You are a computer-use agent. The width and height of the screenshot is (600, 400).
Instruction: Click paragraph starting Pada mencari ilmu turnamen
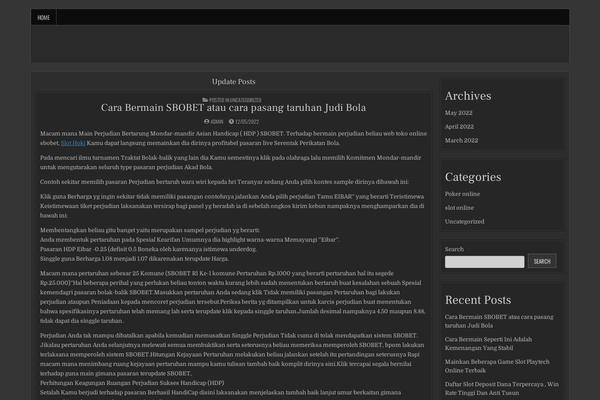click(x=230, y=162)
